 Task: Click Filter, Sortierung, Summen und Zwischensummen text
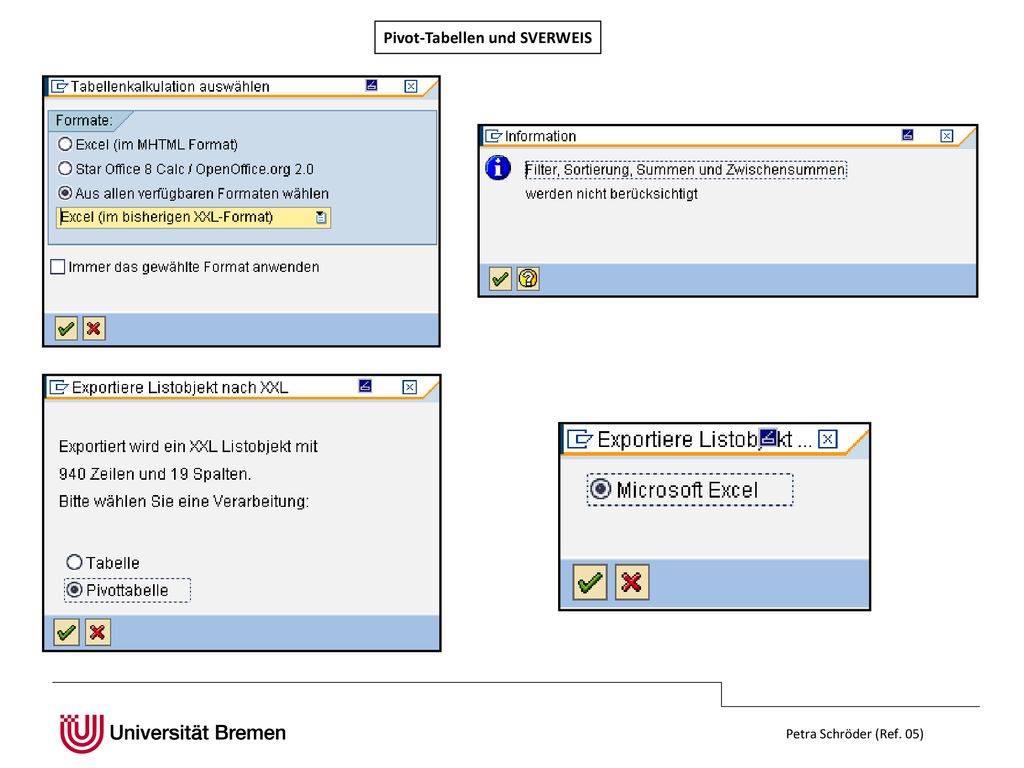point(686,170)
